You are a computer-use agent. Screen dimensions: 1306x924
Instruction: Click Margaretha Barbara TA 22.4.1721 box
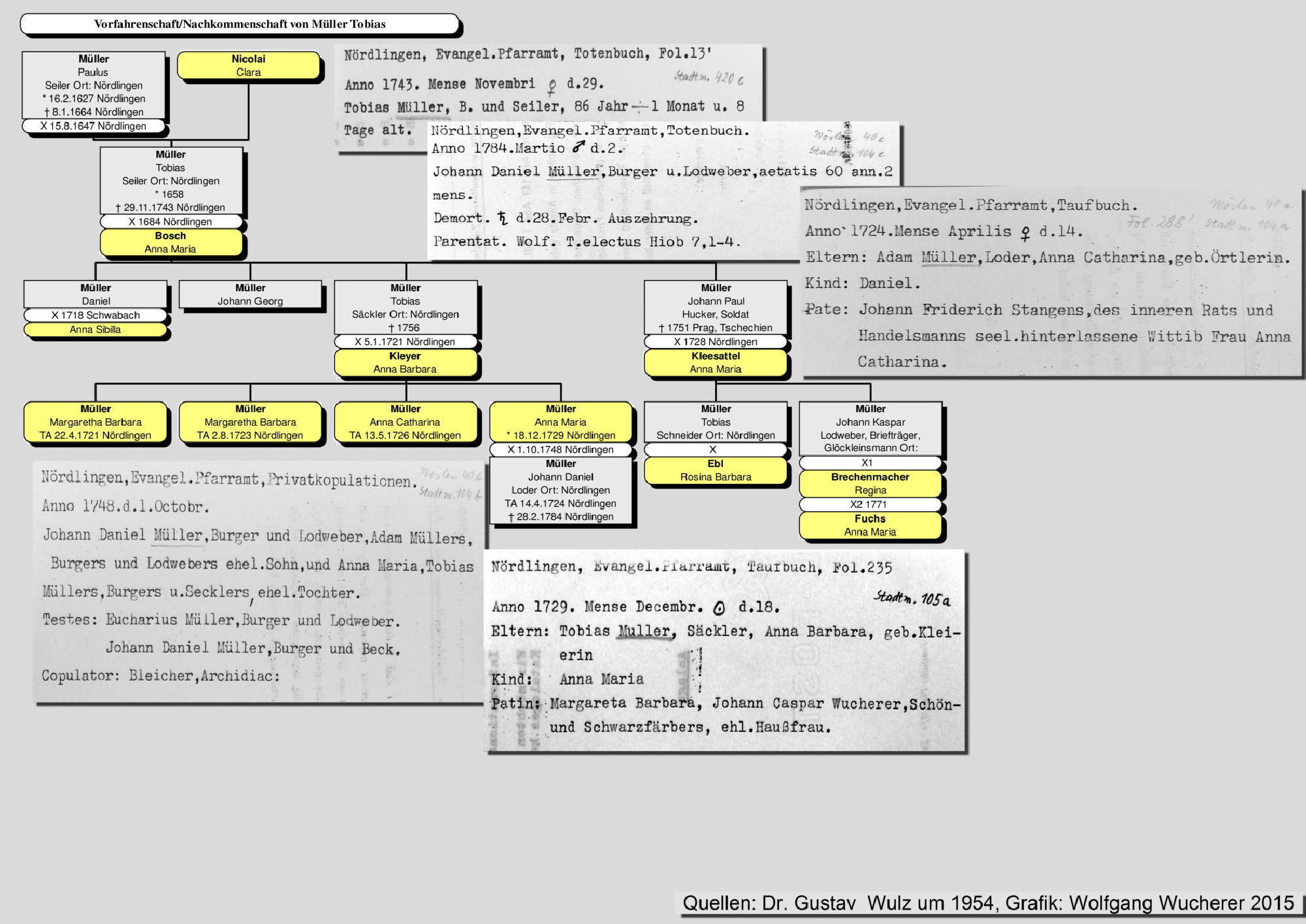click(x=95, y=422)
